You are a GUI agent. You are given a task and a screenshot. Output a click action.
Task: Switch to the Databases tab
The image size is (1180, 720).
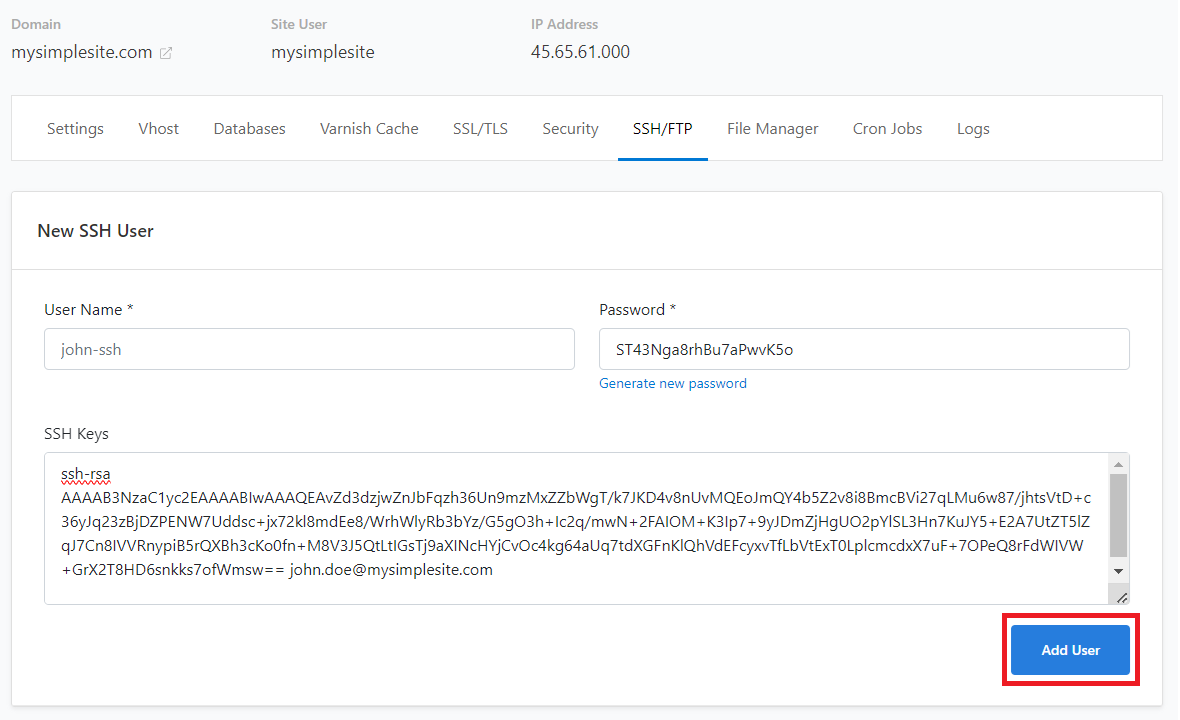[x=249, y=128]
